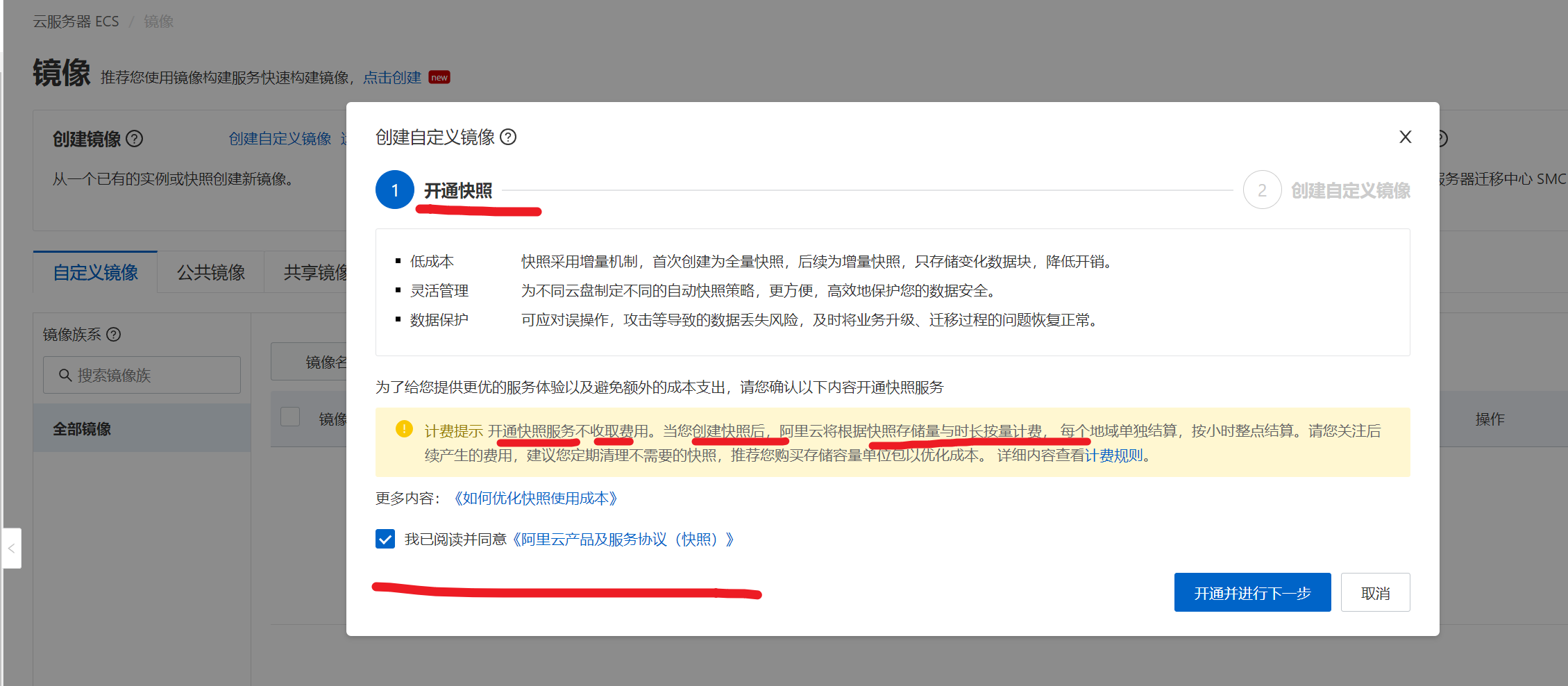1568x686 pixels.
Task: Expand the collapsed left sidebar arrow
Action: click(x=11, y=549)
